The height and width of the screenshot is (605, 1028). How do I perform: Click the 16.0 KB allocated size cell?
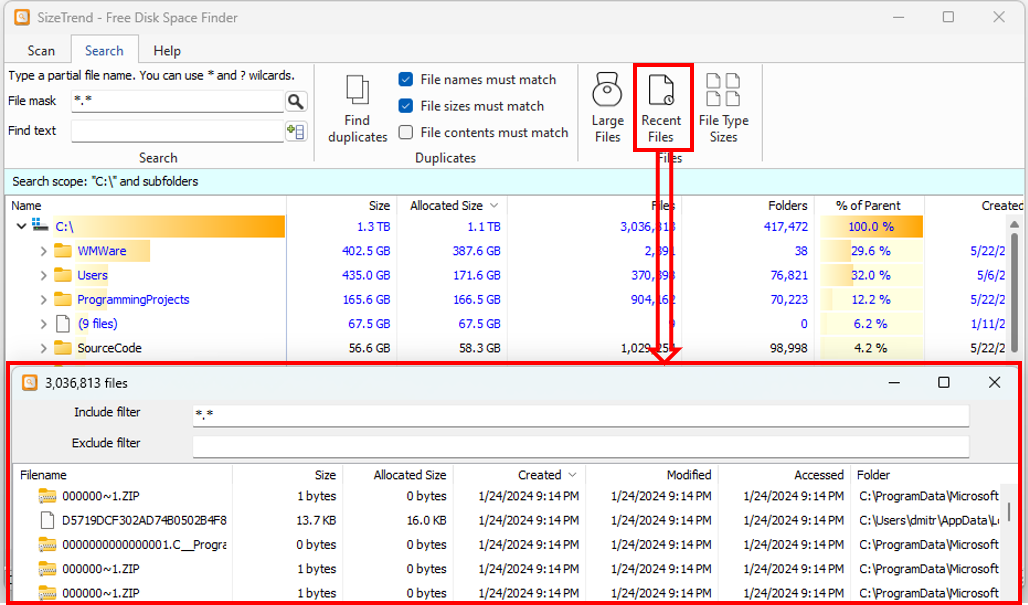(426, 520)
